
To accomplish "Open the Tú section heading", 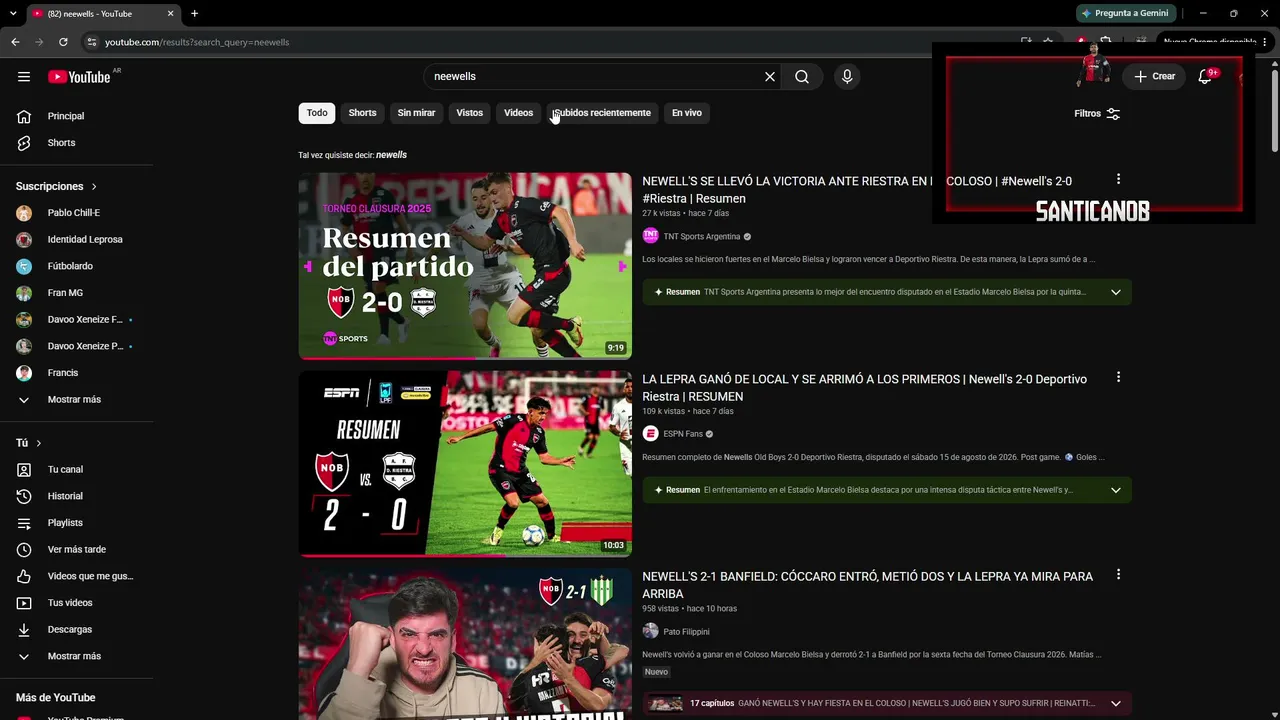I will coord(29,443).
